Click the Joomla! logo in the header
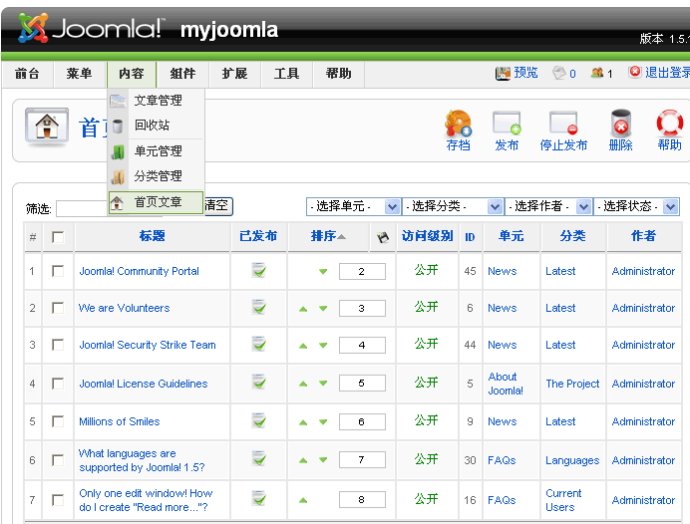This screenshot has height=524, width=690. (x=90, y=28)
